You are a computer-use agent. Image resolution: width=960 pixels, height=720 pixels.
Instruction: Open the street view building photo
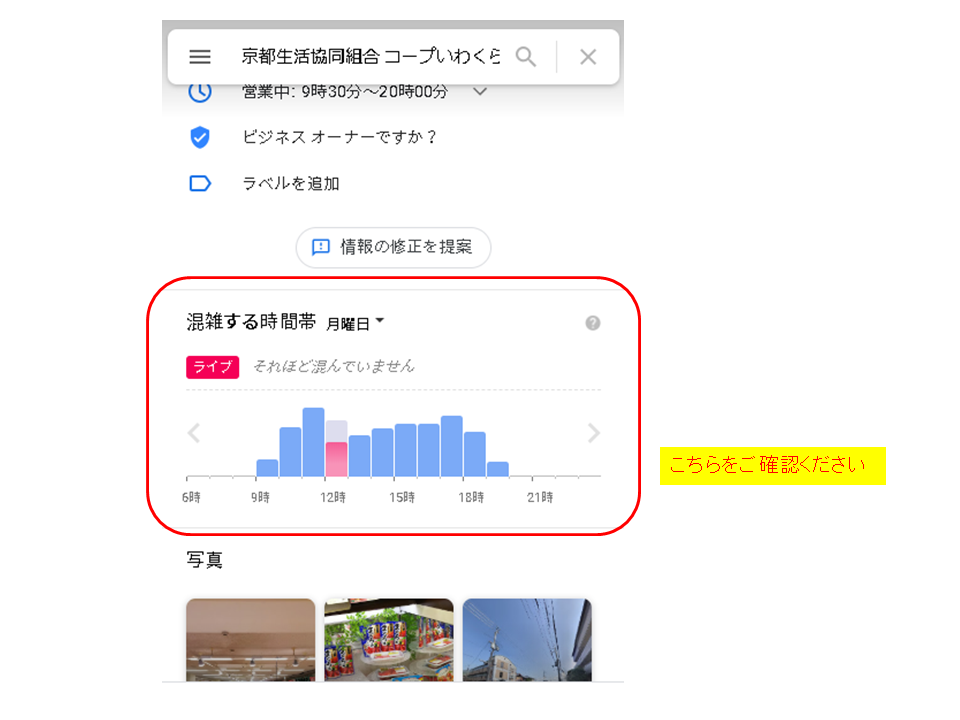527,640
